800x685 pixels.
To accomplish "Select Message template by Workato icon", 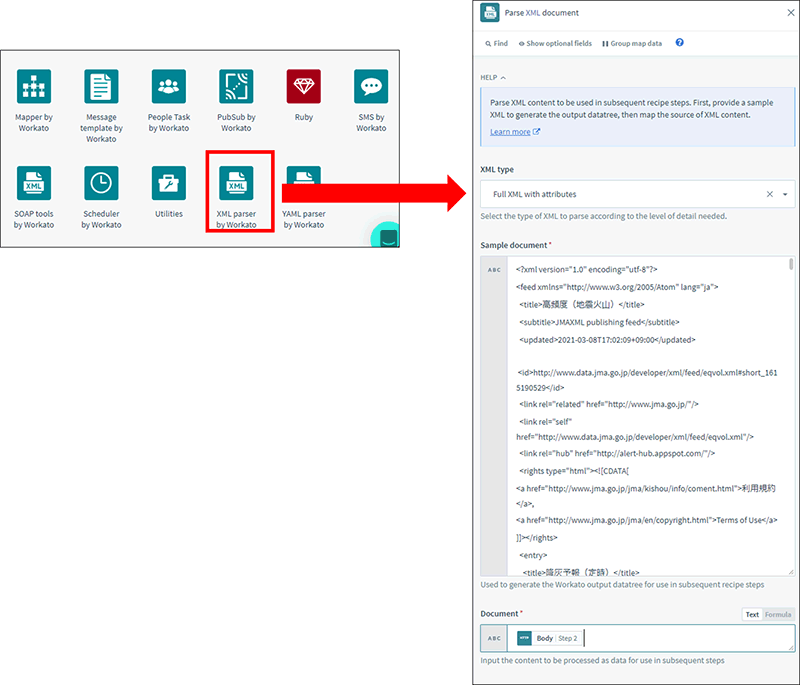I will click(x=101, y=86).
